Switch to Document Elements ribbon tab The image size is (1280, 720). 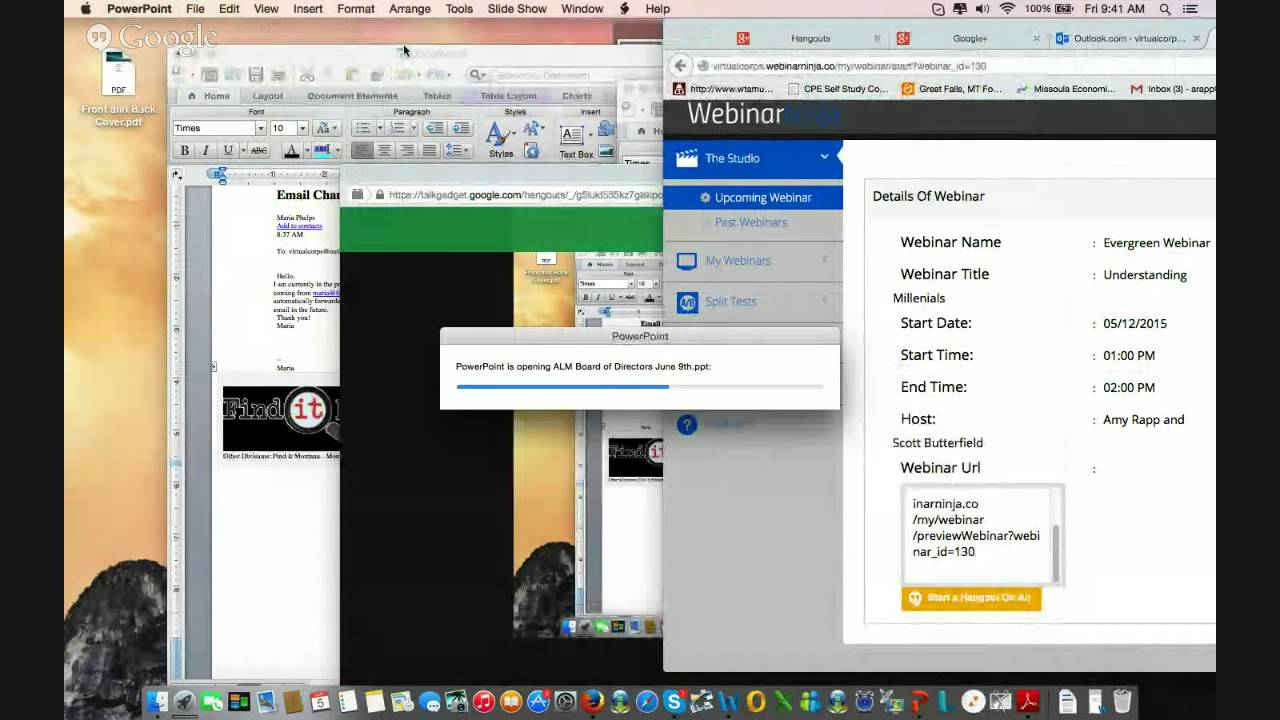tap(352, 96)
